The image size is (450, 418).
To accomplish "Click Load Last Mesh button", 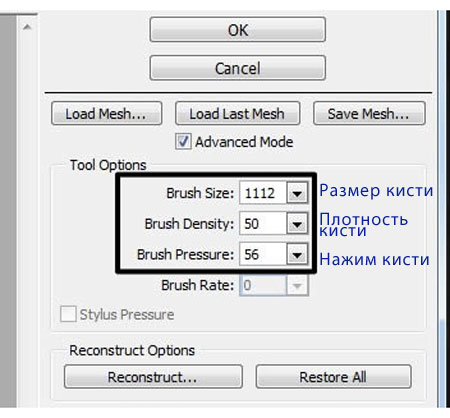I will tap(237, 114).
